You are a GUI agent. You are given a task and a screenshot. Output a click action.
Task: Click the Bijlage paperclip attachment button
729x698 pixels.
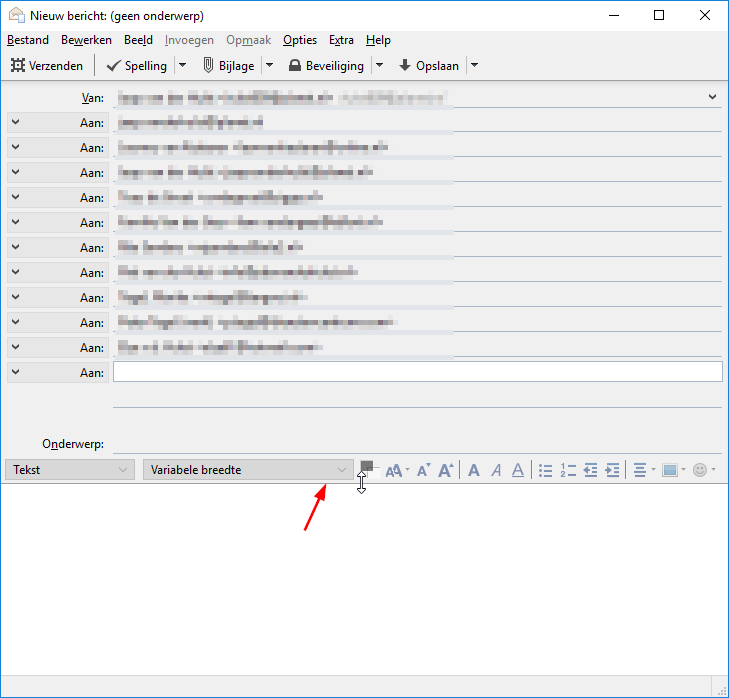[x=228, y=66]
